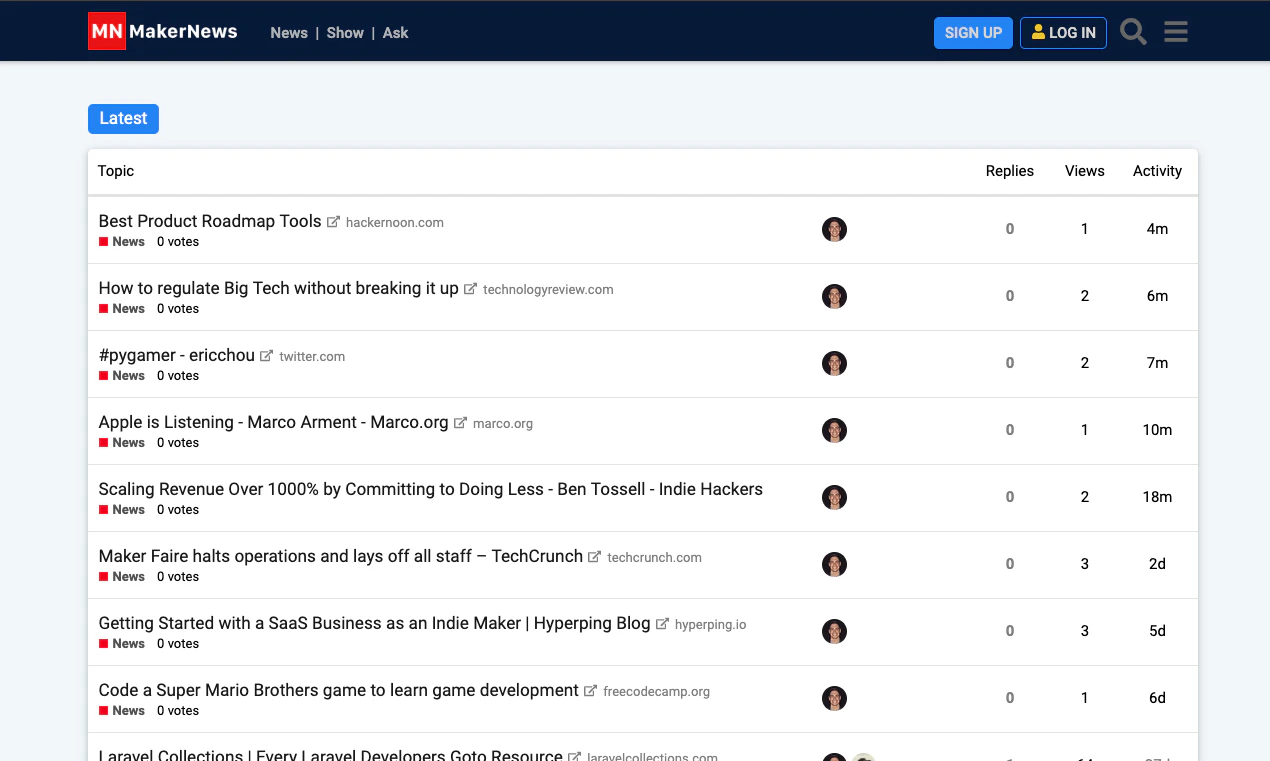
Task: Open topic Best Product Roadmap Tools
Action: tap(210, 221)
